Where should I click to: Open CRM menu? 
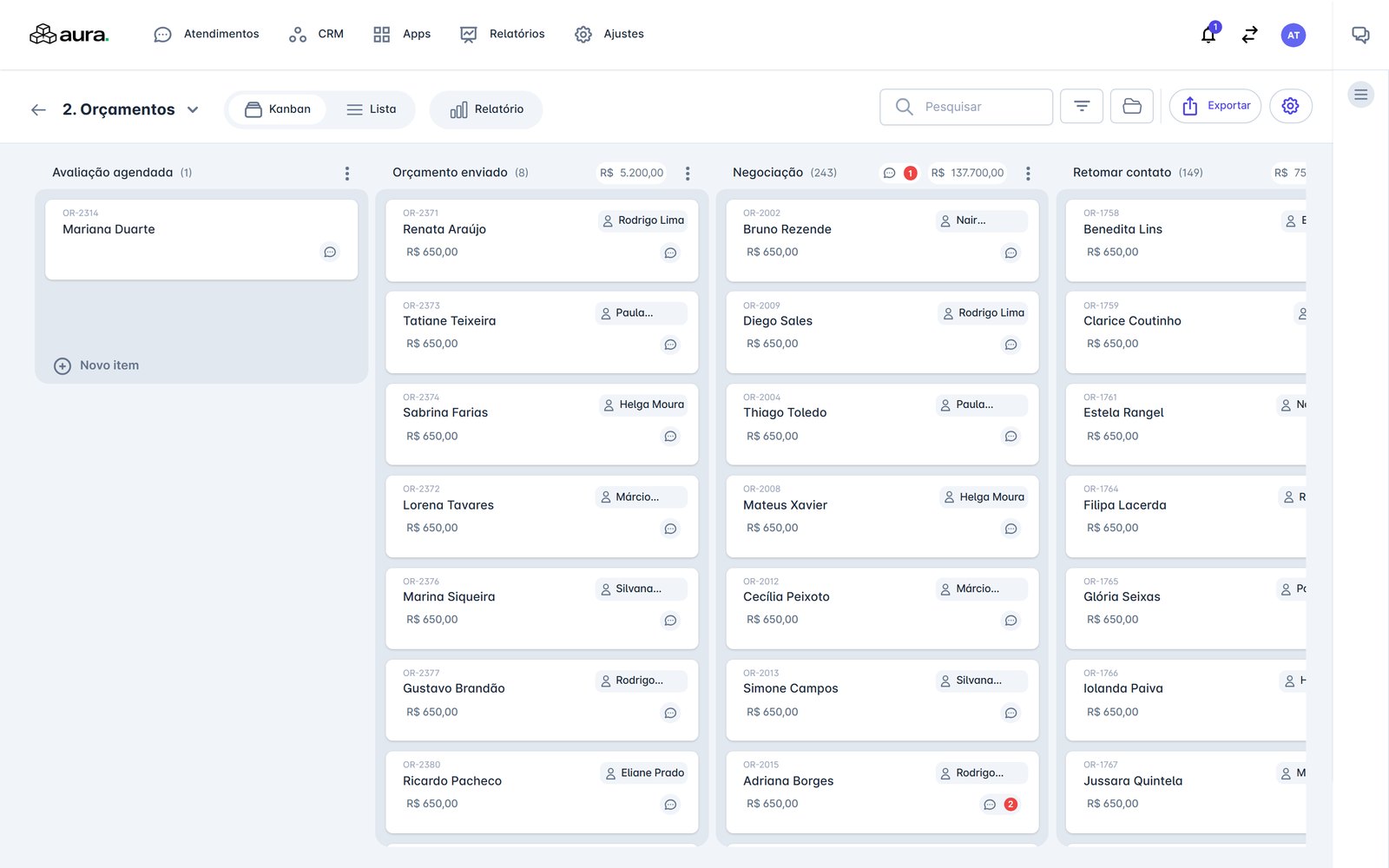coord(316,35)
